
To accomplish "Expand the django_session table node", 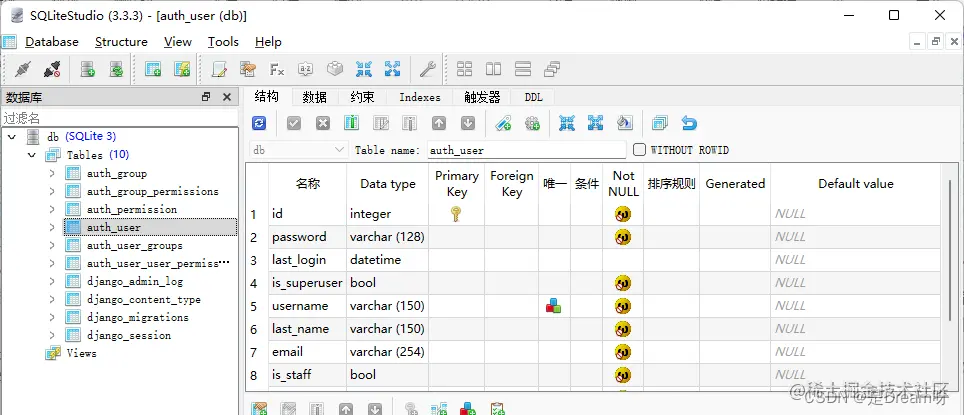I will 52,335.
